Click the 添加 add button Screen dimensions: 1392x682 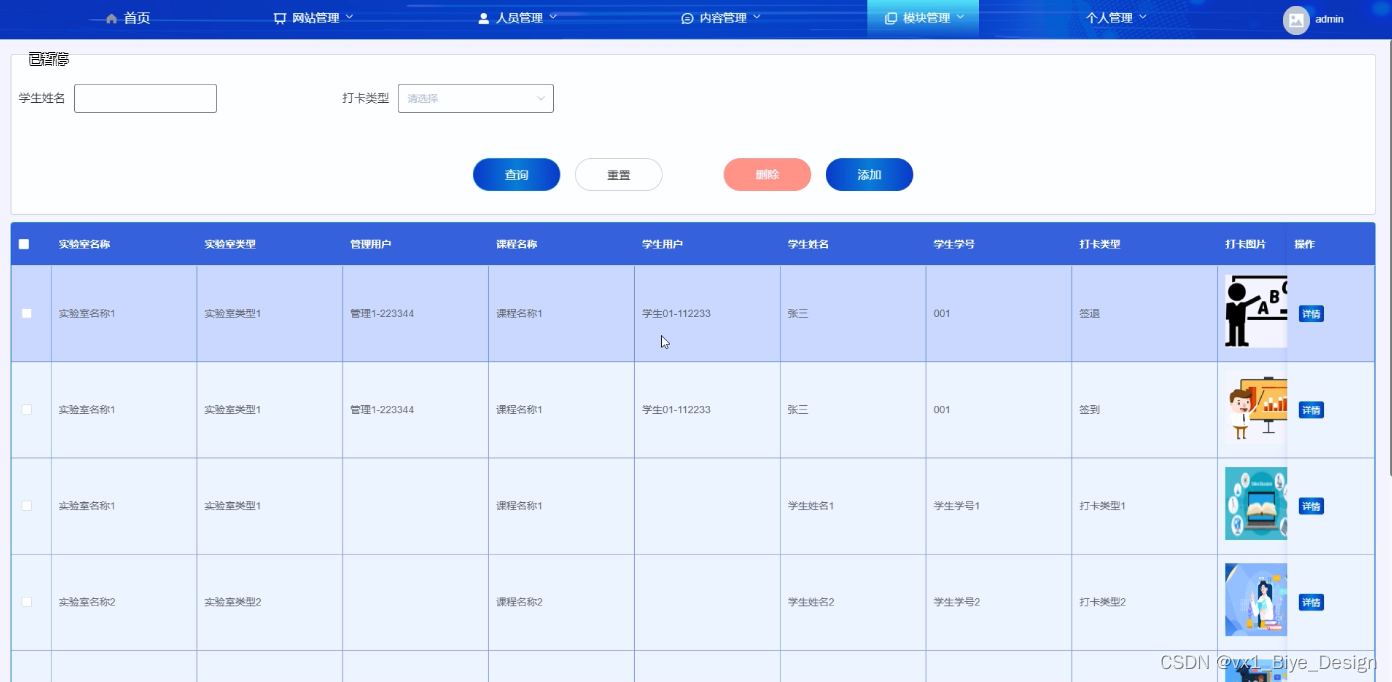tap(869, 175)
